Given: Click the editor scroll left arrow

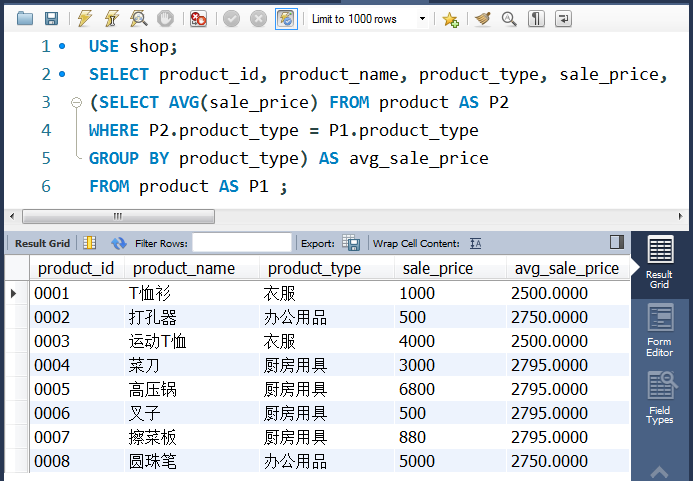Looking at the screenshot, I should (12, 217).
